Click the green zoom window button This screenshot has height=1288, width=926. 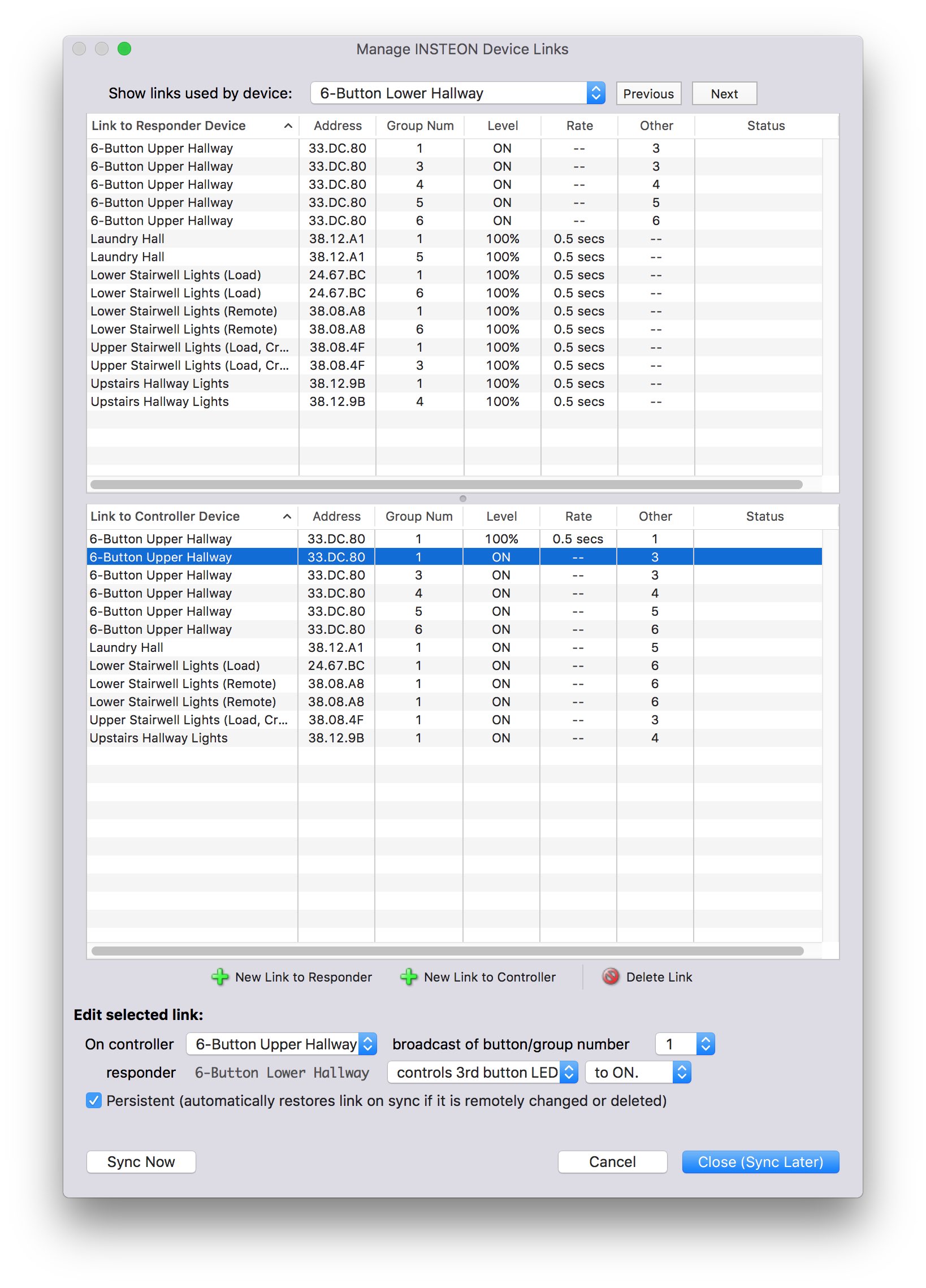point(124,49)
